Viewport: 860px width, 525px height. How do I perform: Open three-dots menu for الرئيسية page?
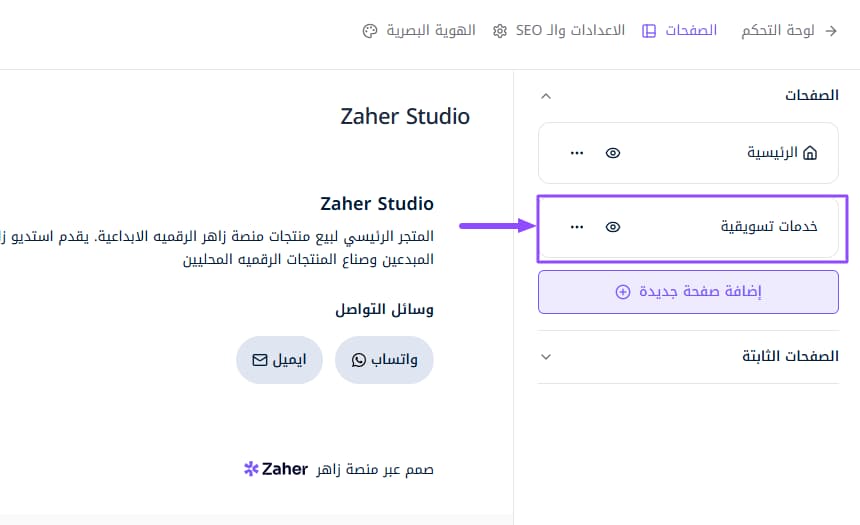(576, 153)
